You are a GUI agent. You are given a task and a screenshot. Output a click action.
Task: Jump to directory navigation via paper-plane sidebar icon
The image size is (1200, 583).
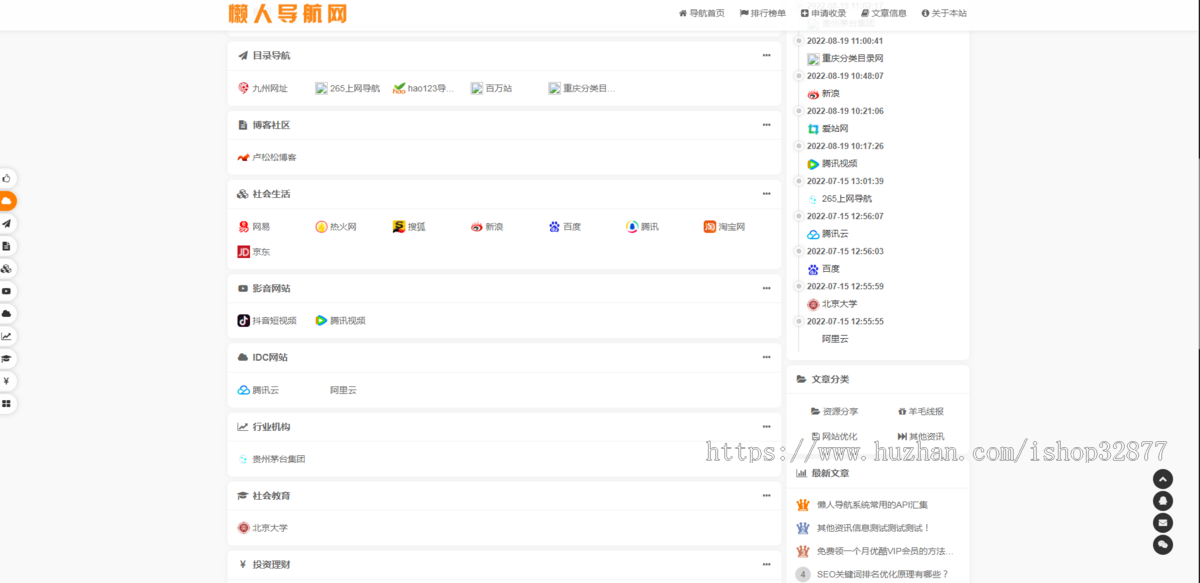point(6,223)
